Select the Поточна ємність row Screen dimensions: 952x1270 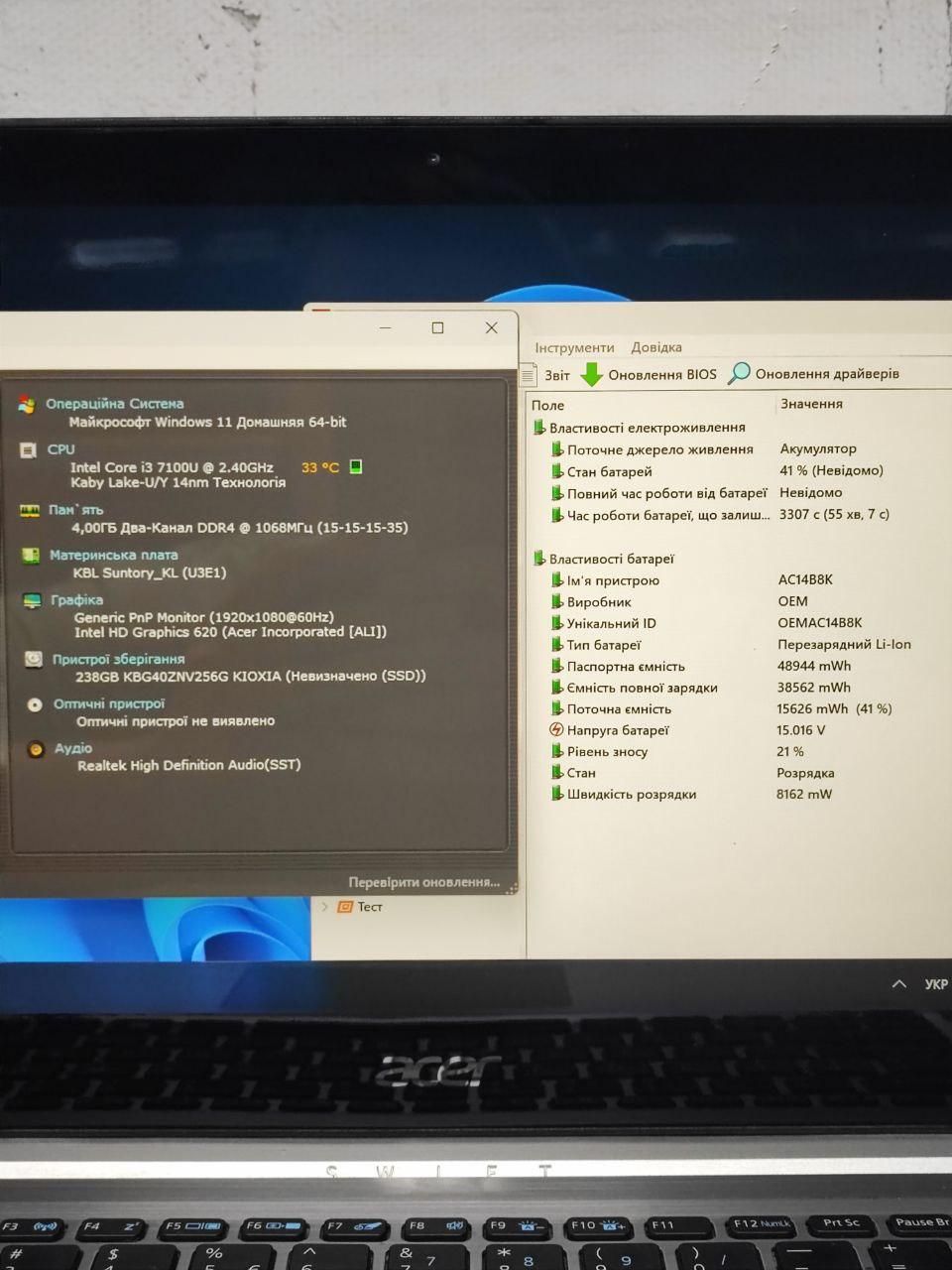coord(739,709)
